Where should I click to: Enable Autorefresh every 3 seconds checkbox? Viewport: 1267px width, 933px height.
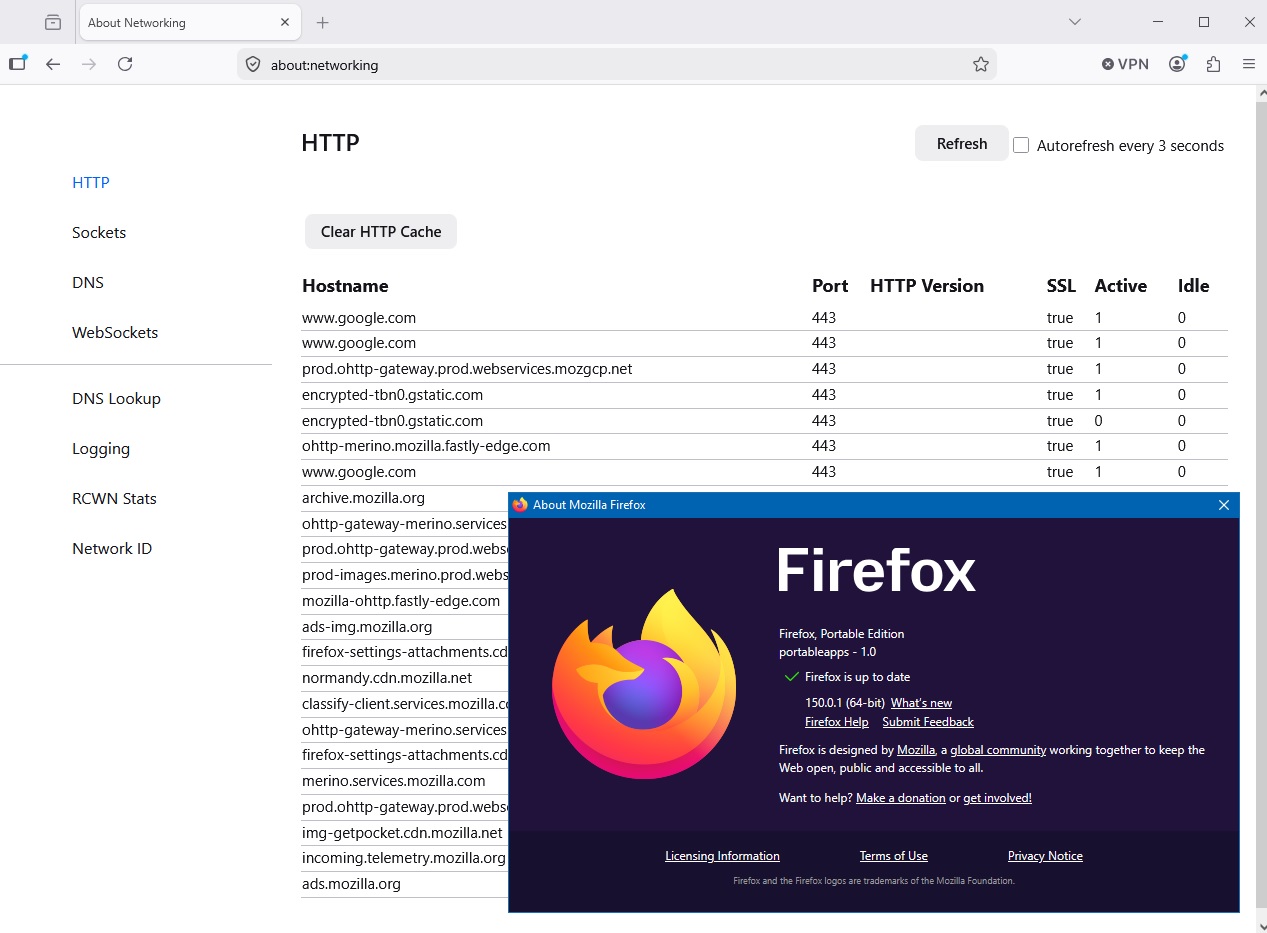click(x=1021, y=145)
